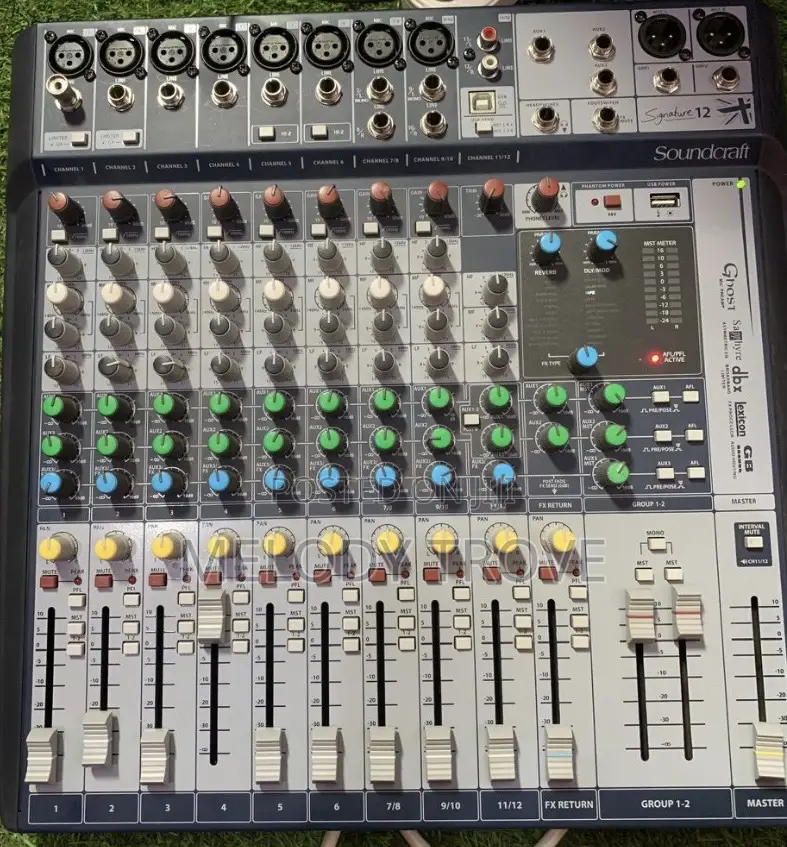Tap the USB POWER port

tap(664, 203)
